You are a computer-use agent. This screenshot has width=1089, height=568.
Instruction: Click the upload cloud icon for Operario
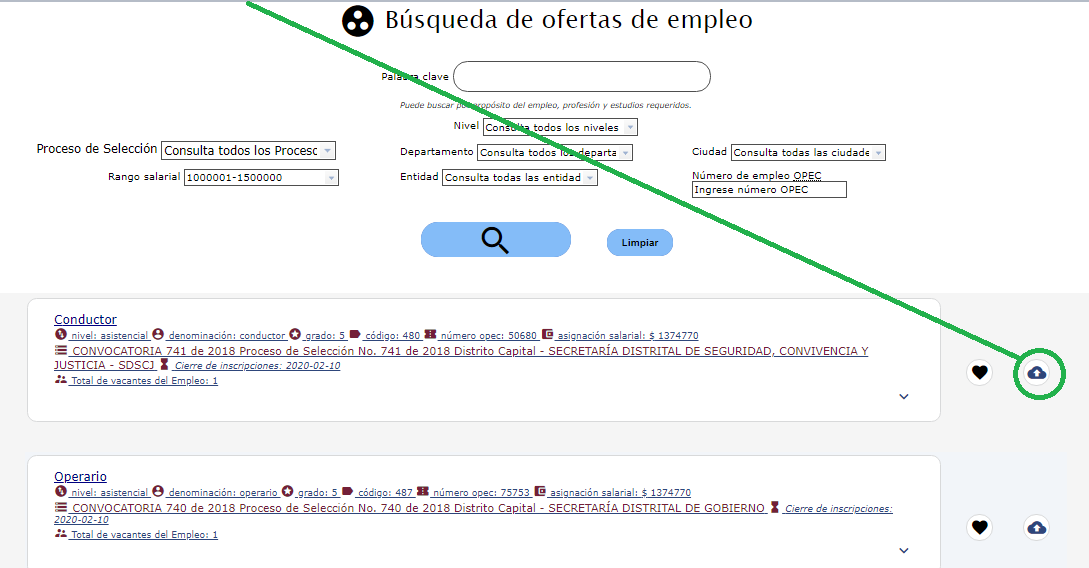(1037, 527)
